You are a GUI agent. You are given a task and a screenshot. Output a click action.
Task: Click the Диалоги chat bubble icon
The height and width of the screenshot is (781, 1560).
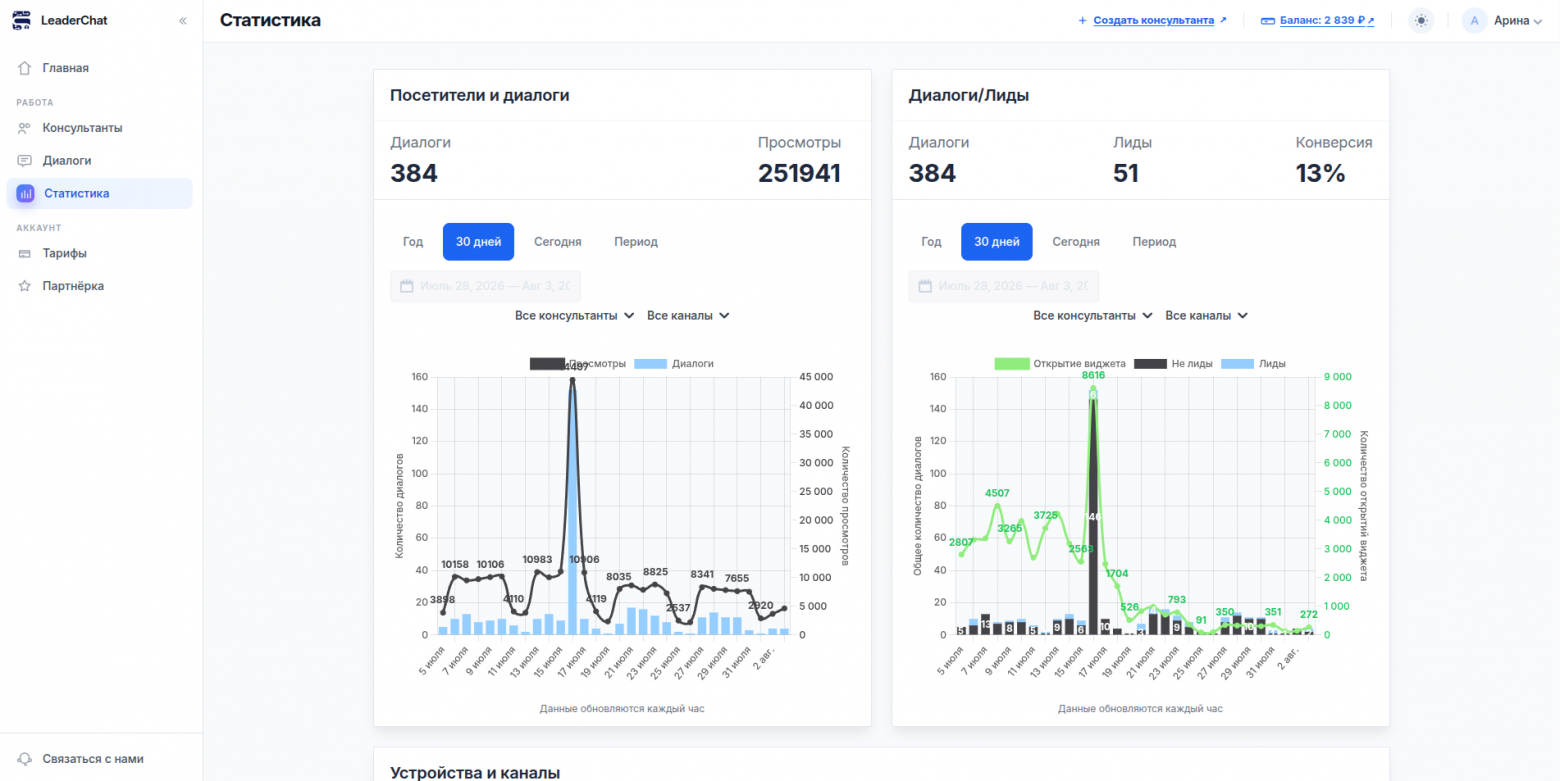point(25,160)
